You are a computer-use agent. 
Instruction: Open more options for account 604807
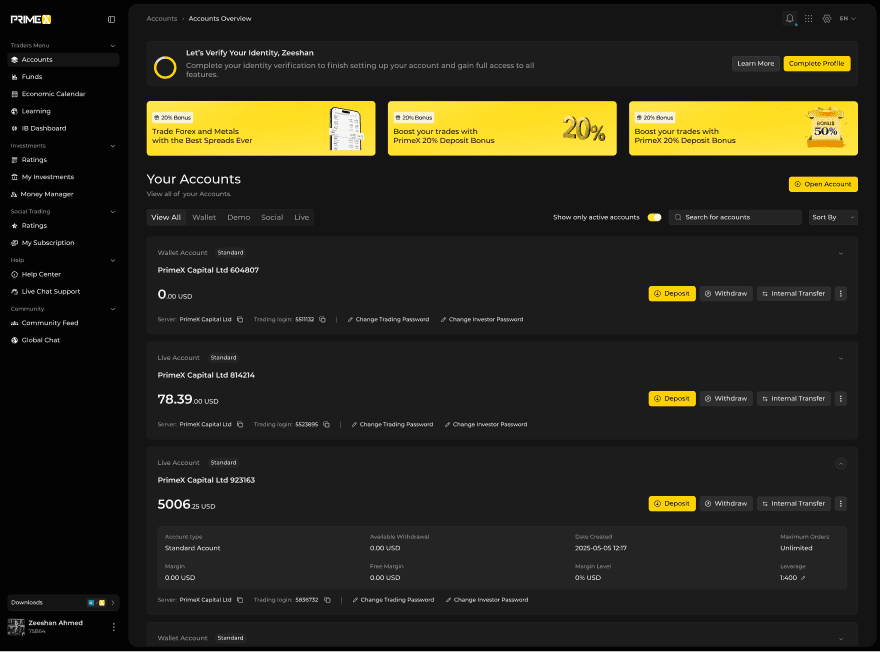(841, 293)
